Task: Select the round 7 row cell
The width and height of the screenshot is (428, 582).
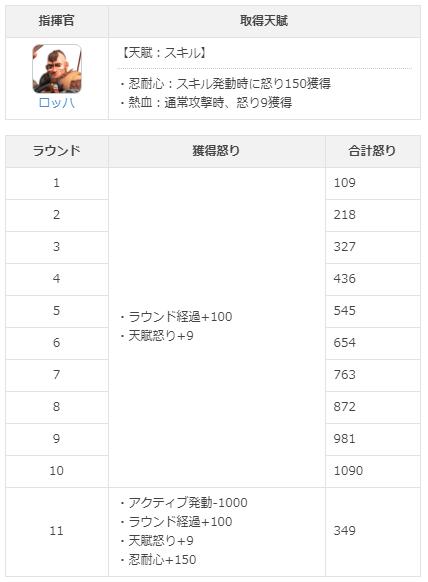Action: [x=57, y=375]
